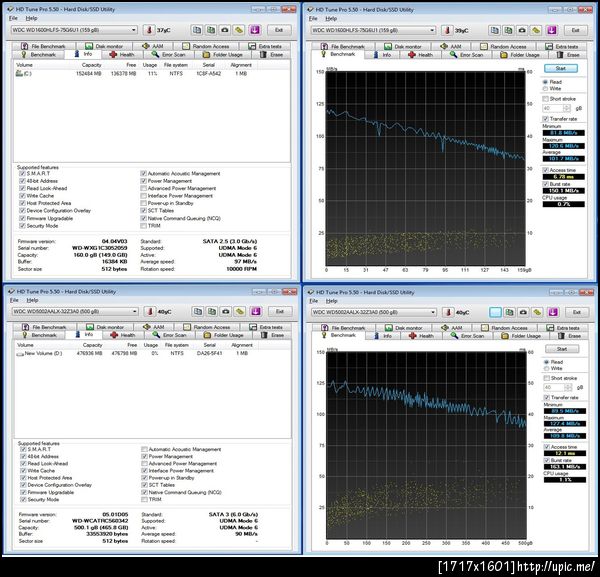This screenshot has width=600, height=577.
Task: Click Capacity column header in WD1600 Info window
Action: click(91, 65)
